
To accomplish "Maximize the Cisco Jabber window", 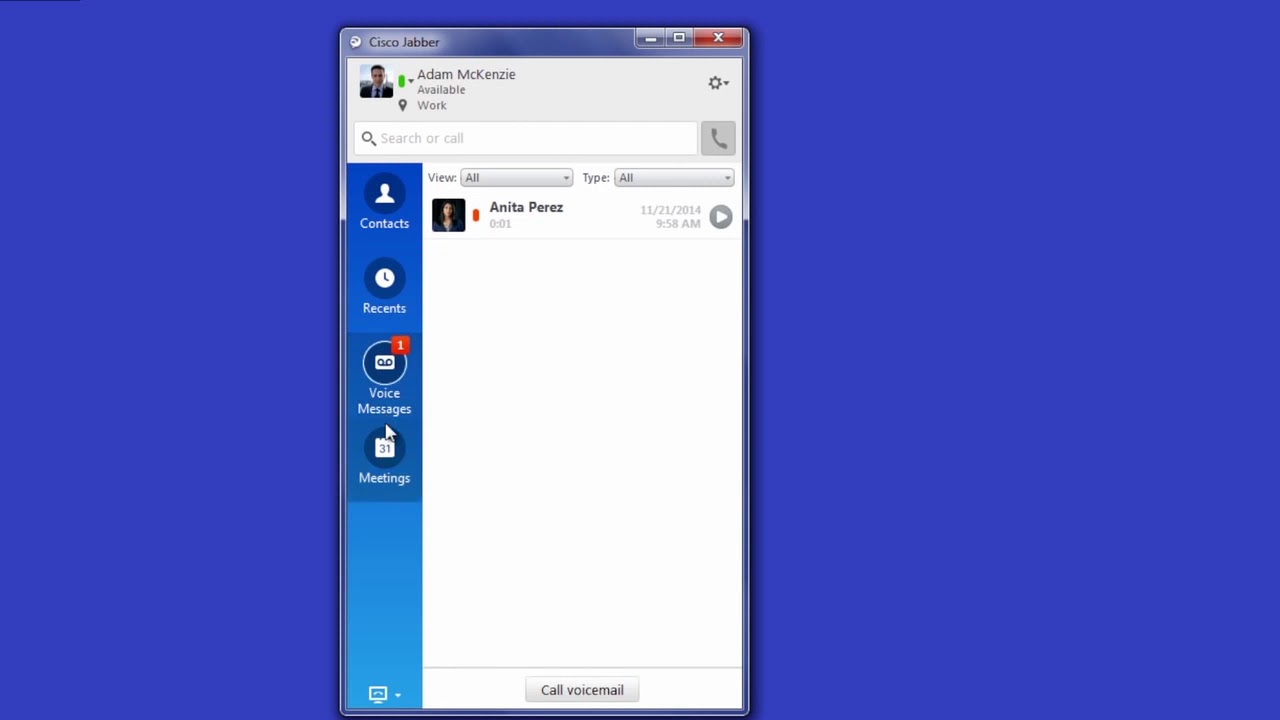I will (x=679, y=38).
